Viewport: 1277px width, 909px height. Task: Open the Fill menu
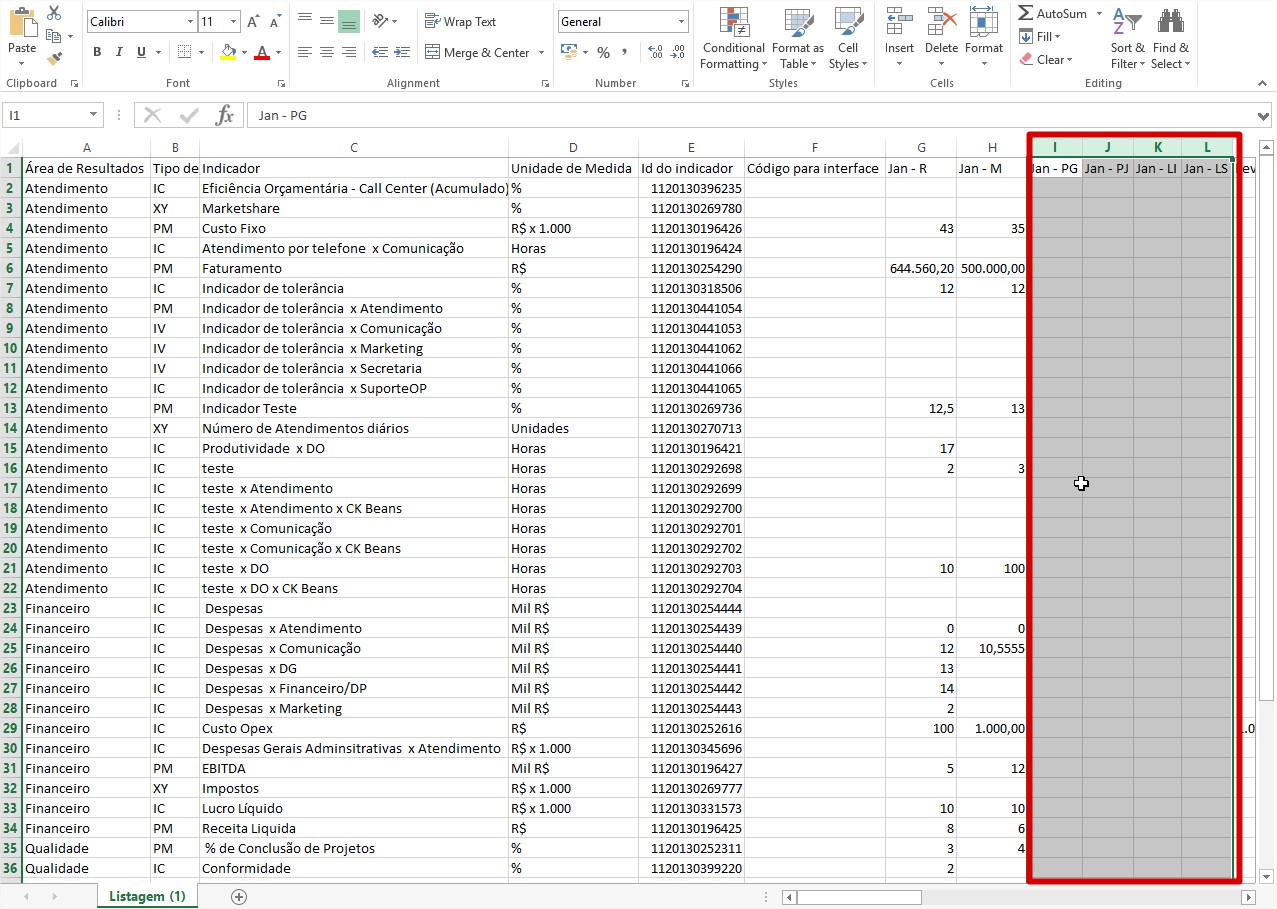click(x=1040, y=37)
